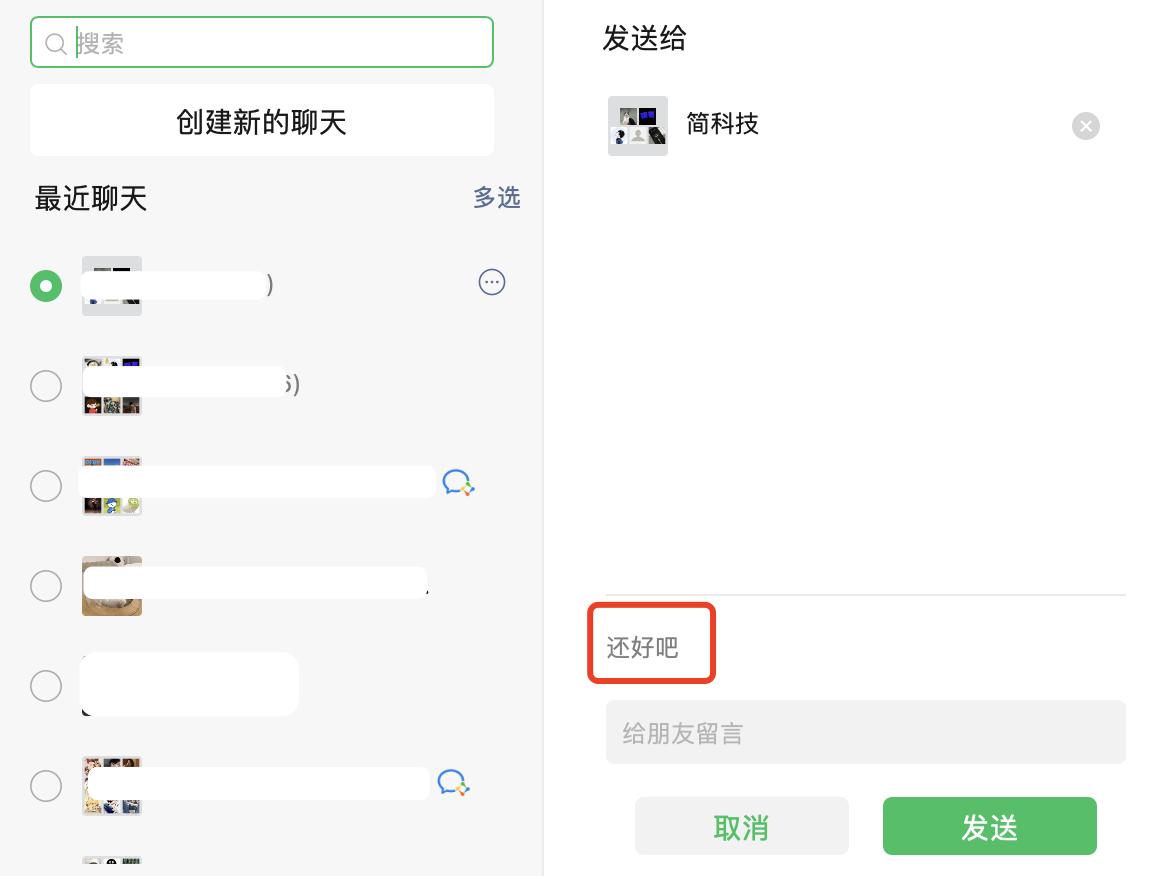This screenshot has height=876, width=1166.
Task: Deselect the first chat's radio button
Action: 46,286
